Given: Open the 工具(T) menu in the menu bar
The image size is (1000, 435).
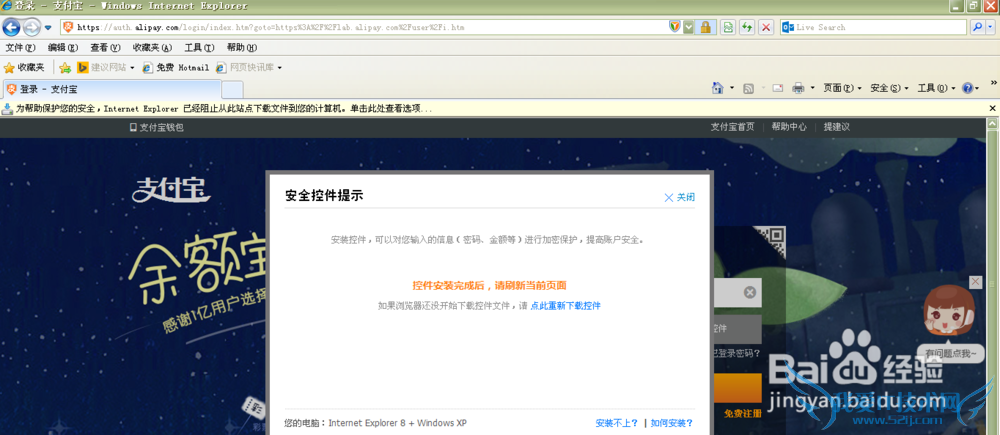Looking at the screenshot, I should coord(200,48).
